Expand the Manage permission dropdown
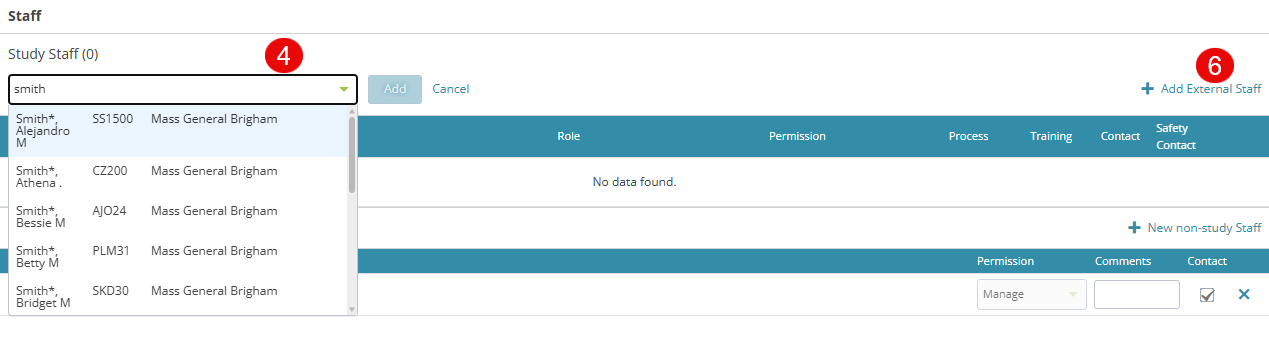Screen dimensions: 1269x364 [1031, 294]
